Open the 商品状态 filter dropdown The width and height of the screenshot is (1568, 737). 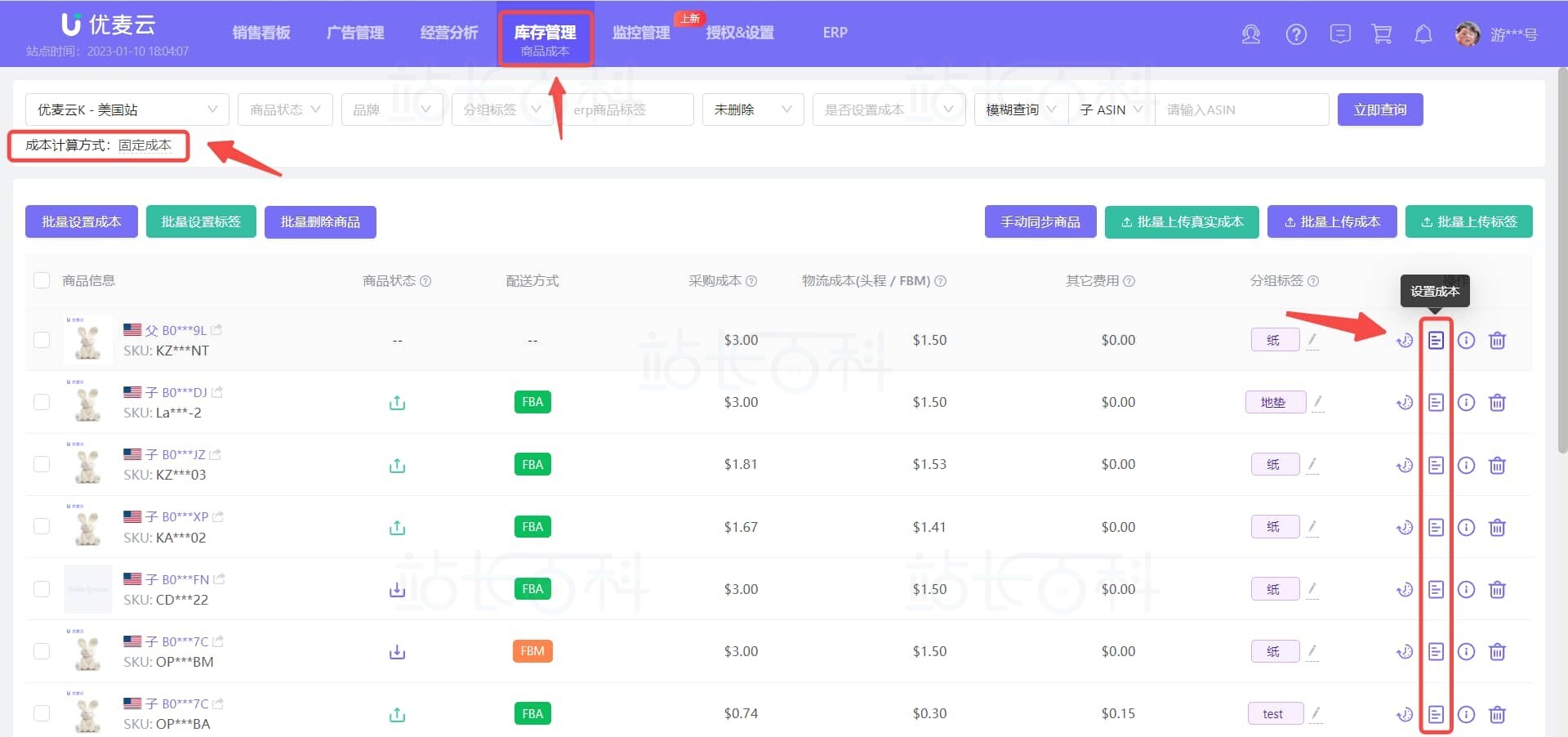tap(284, 109)
